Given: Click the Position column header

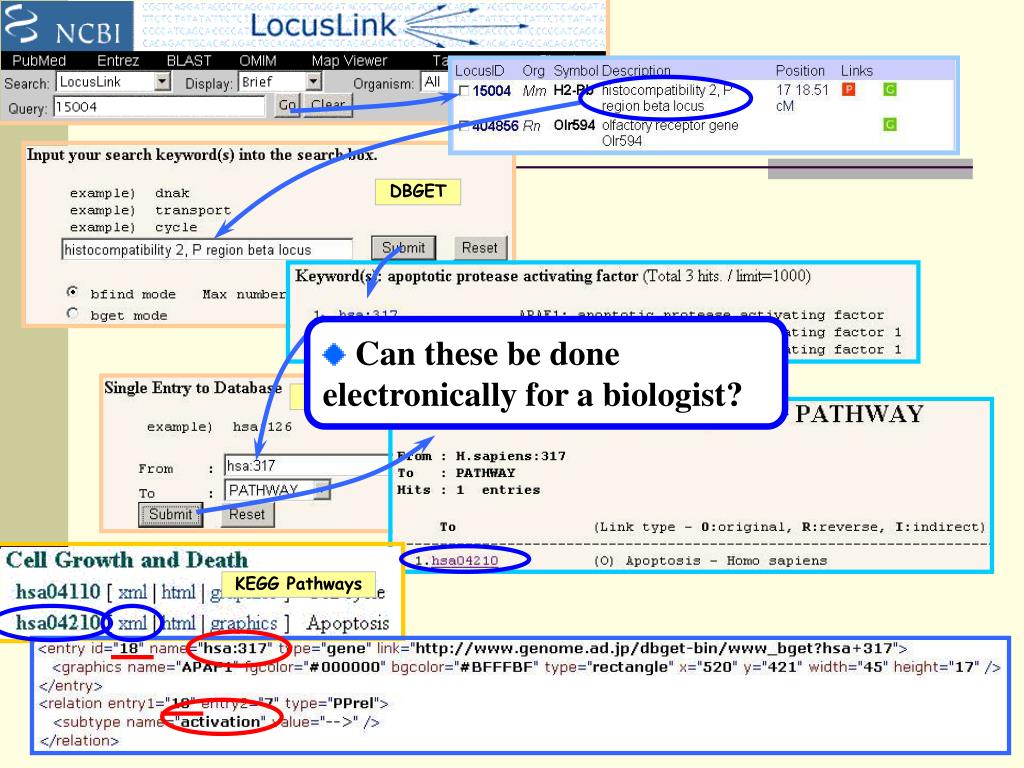Looking at the screenshot, I should [x=800, y=71].
